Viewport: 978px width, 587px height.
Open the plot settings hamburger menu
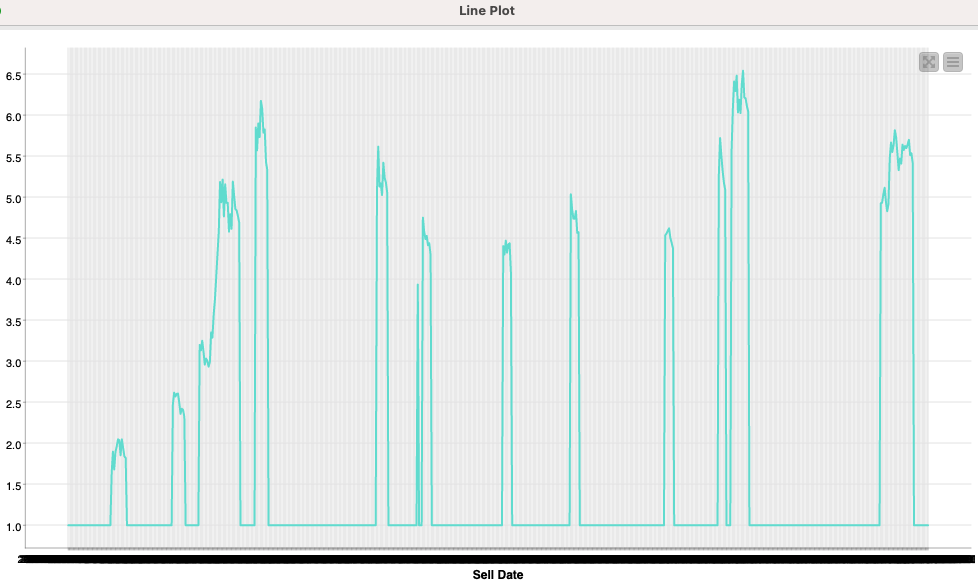[952, 62]
